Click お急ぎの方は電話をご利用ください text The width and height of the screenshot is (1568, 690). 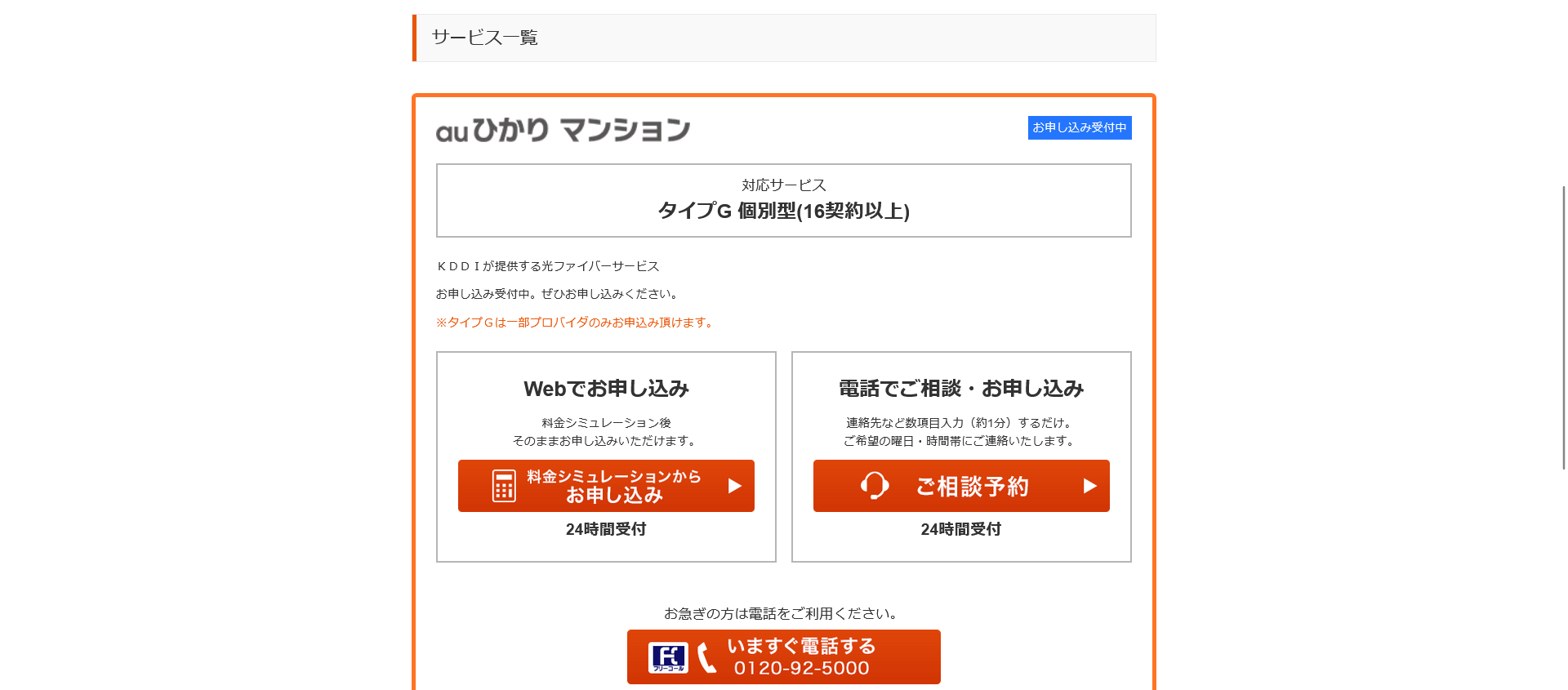point(783,613)
